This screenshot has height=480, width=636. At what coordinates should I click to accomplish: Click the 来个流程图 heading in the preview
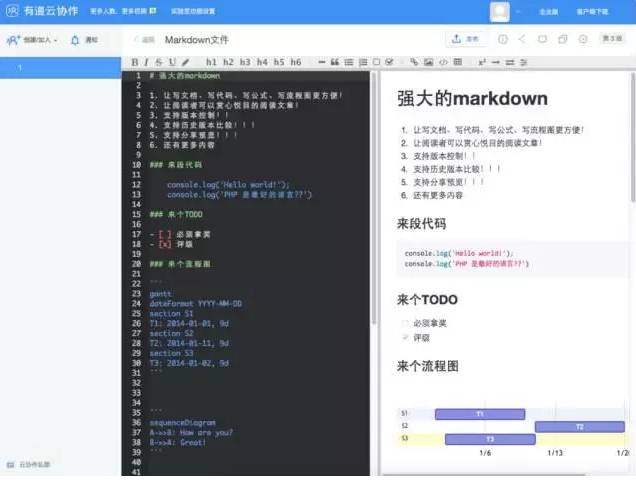click(428, 366)
